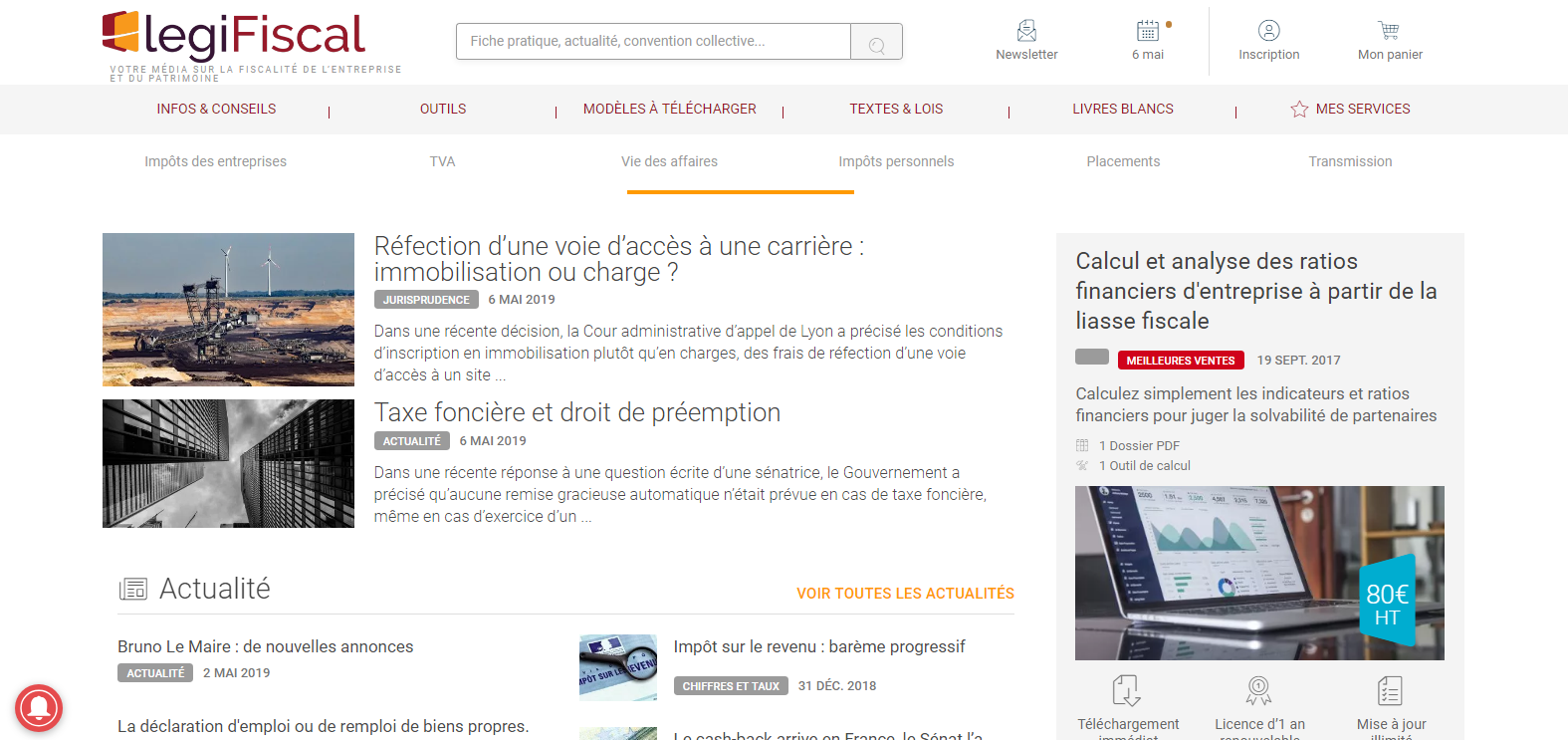This screenshot has width=1568, height=740.
Task: Click the search input field
Action: [653, 42]
